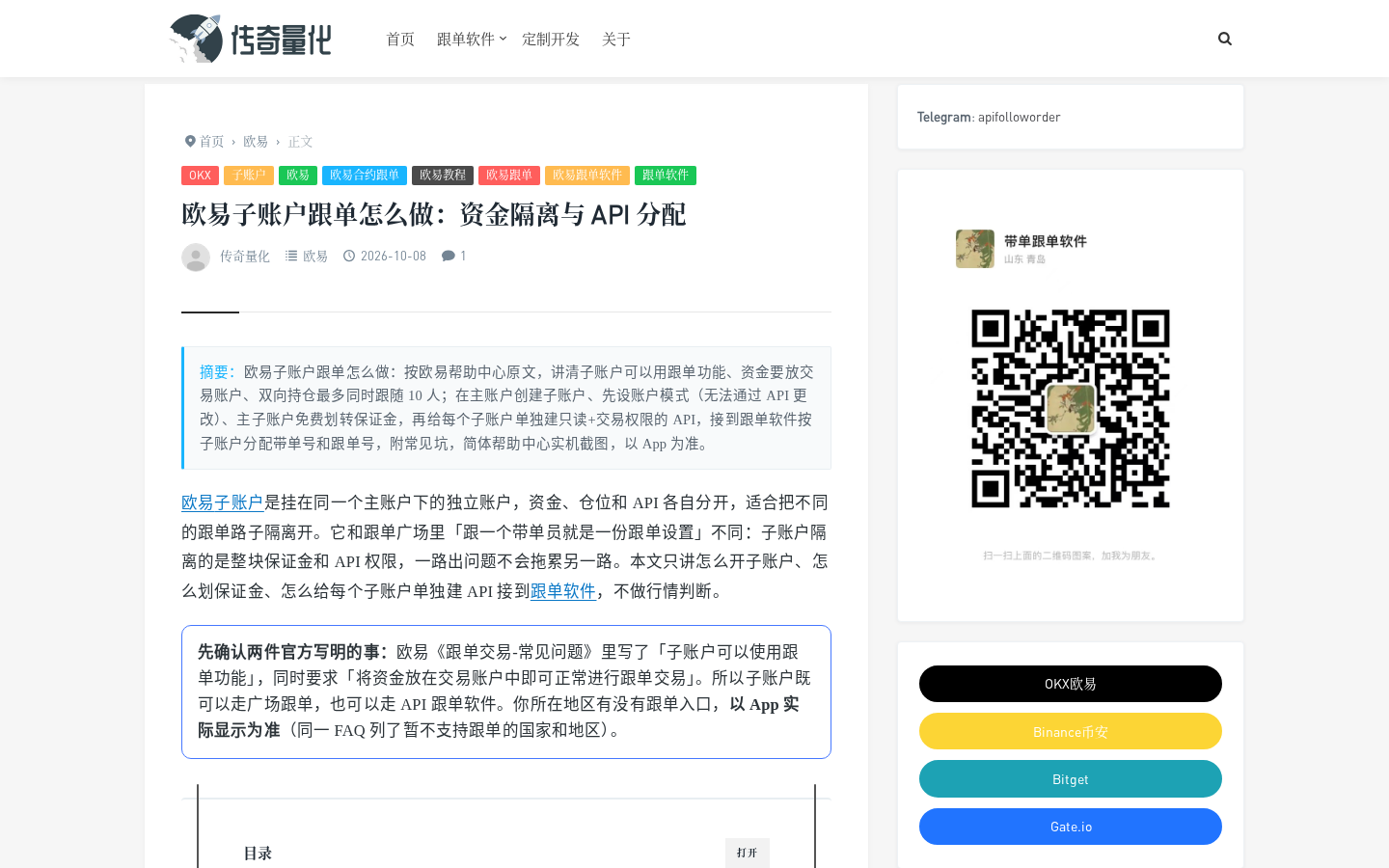The width and height of the screenshot is (1389, 868).
Task: Click the 带单跟单软件 profile avatar
Action: [x=975, y=249]
